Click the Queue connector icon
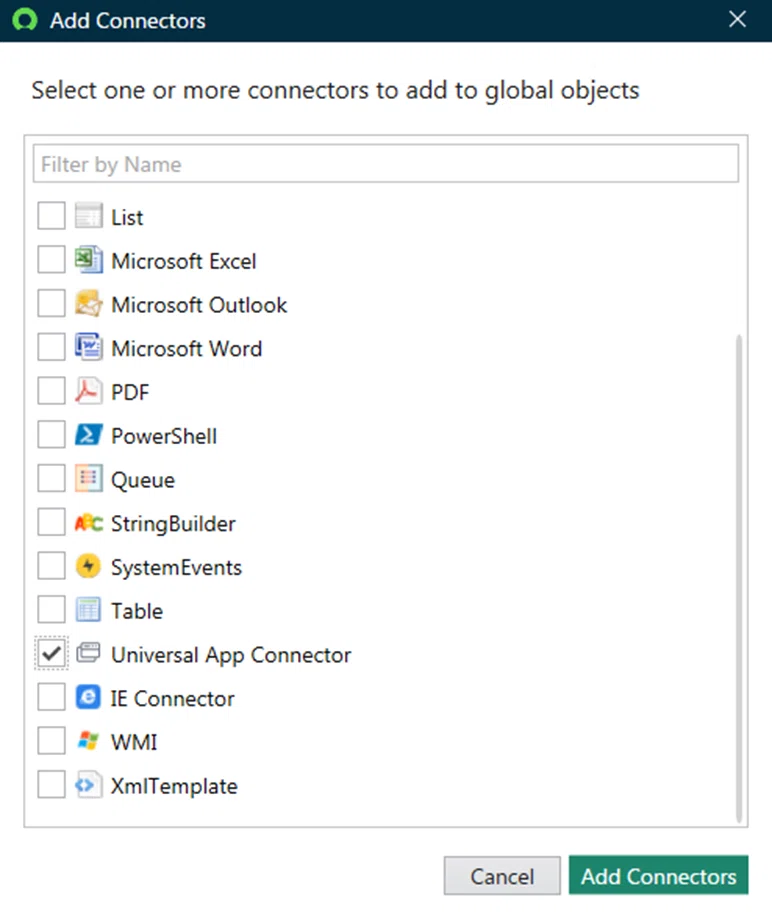 point(89,478)
